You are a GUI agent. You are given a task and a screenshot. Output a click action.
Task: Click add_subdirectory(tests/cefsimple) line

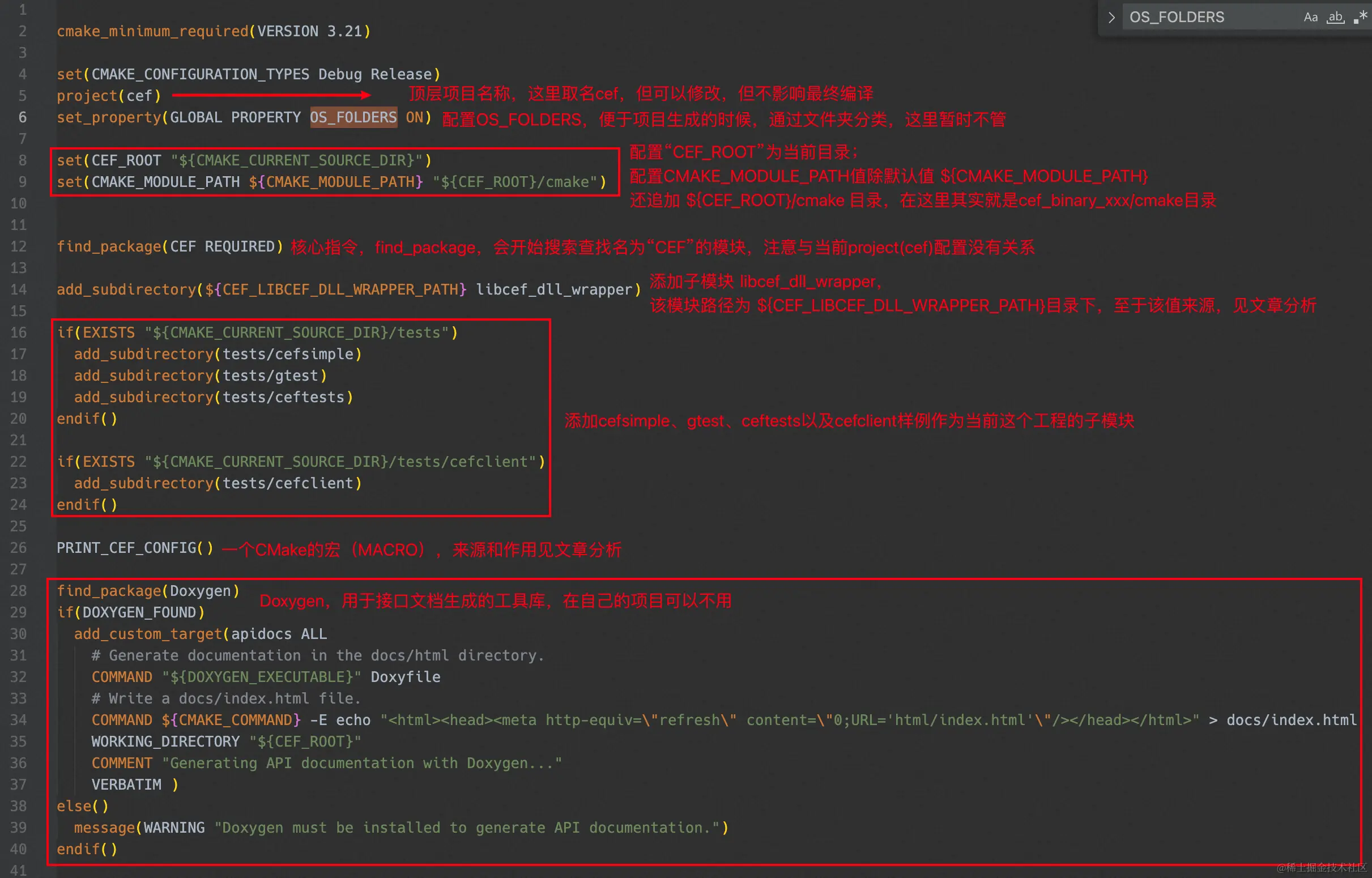(217, 354)
